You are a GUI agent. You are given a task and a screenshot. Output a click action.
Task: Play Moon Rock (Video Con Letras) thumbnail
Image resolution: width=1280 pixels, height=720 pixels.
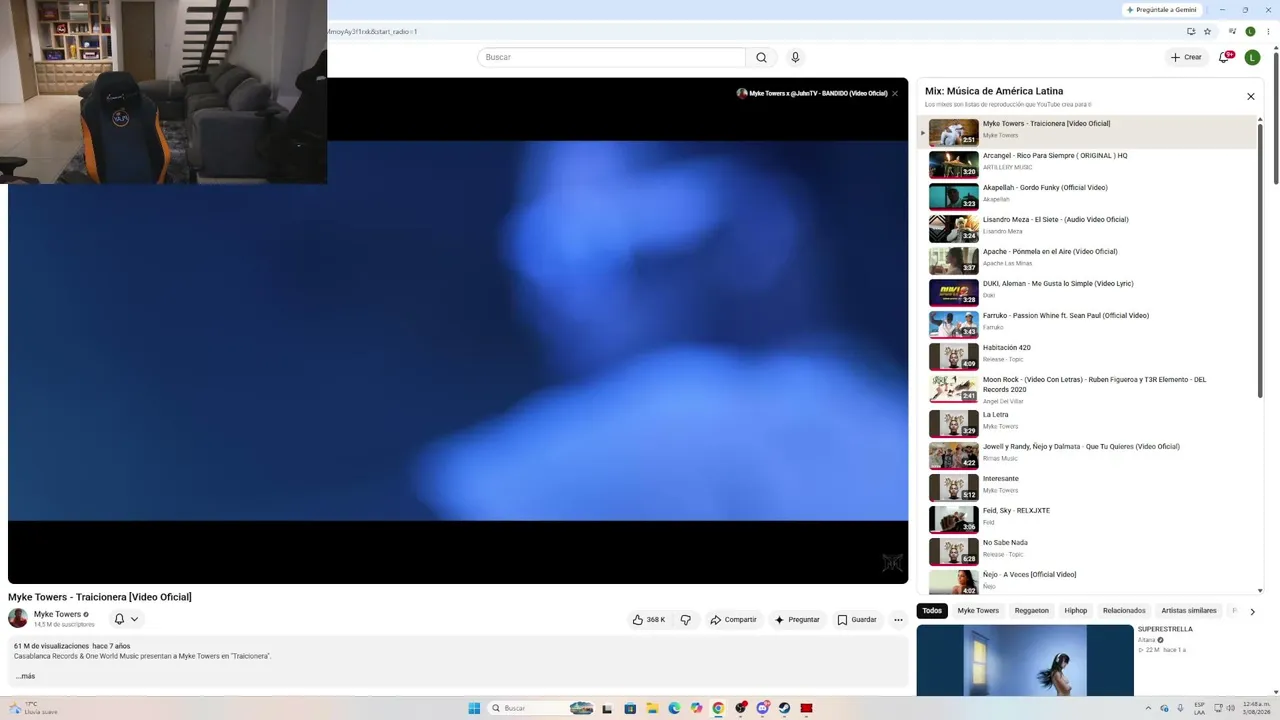pos(954,389)
